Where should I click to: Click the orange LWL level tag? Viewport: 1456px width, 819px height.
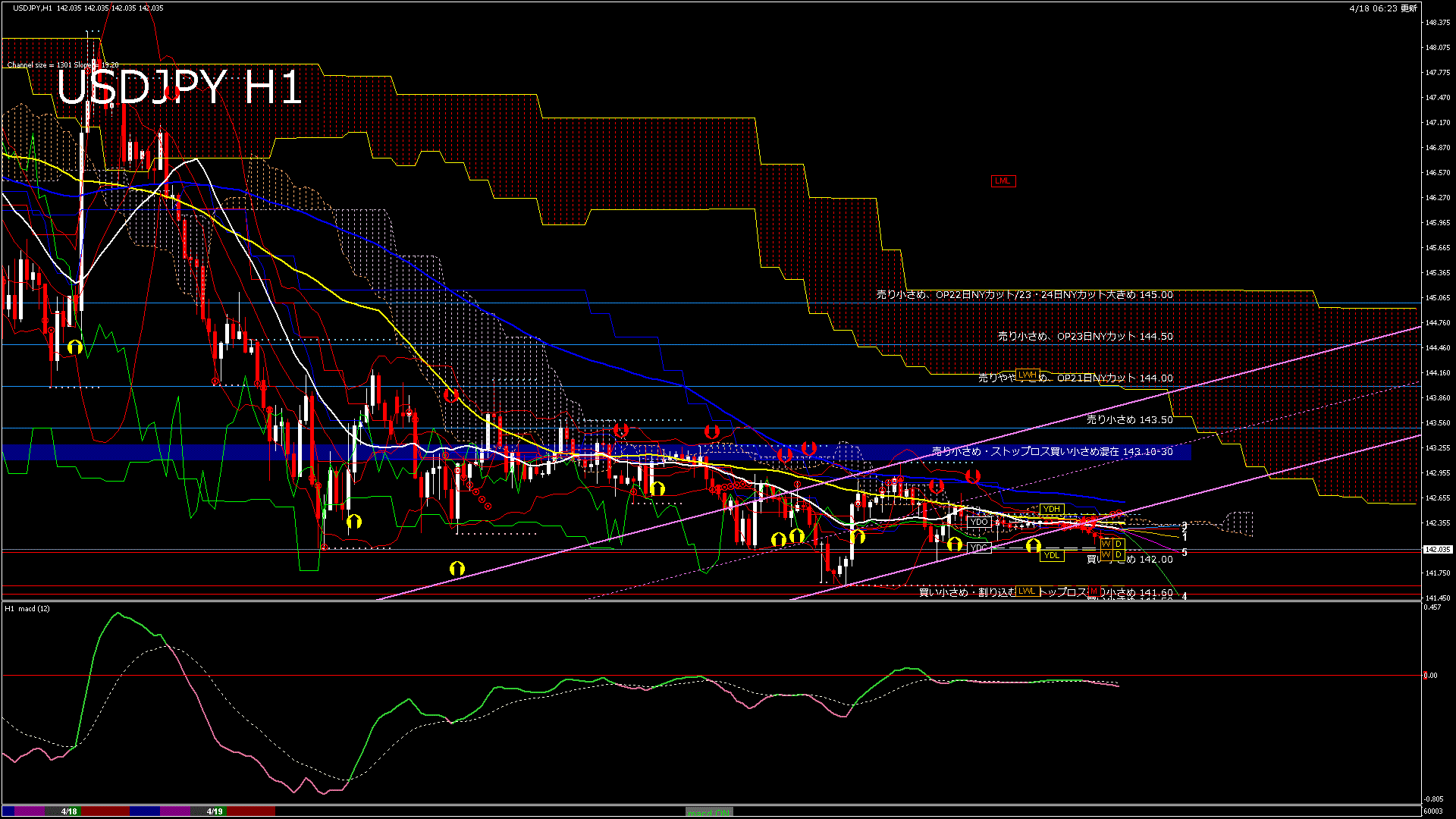coord(1027,591)
